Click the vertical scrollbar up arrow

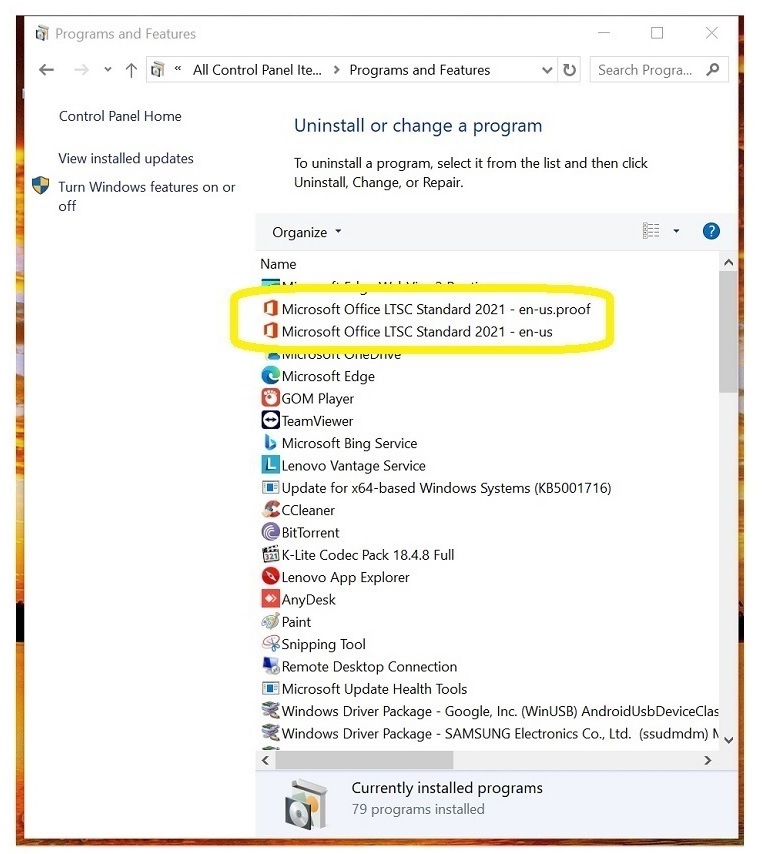(x=728, y=263)
